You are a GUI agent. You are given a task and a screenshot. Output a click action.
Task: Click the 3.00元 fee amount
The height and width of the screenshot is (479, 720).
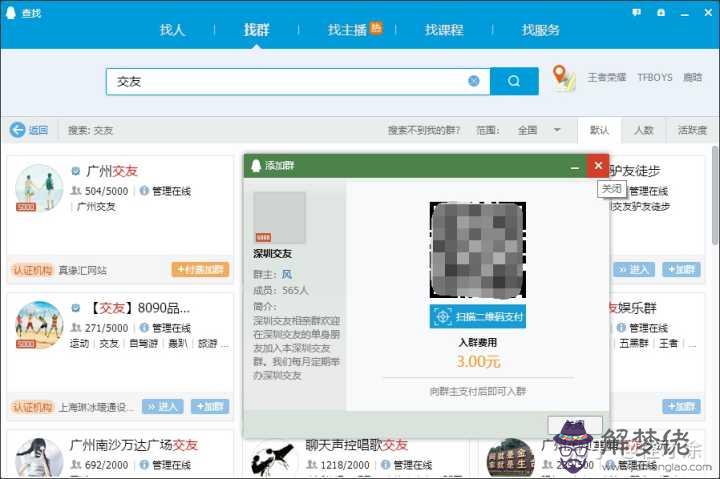[478, 362]
